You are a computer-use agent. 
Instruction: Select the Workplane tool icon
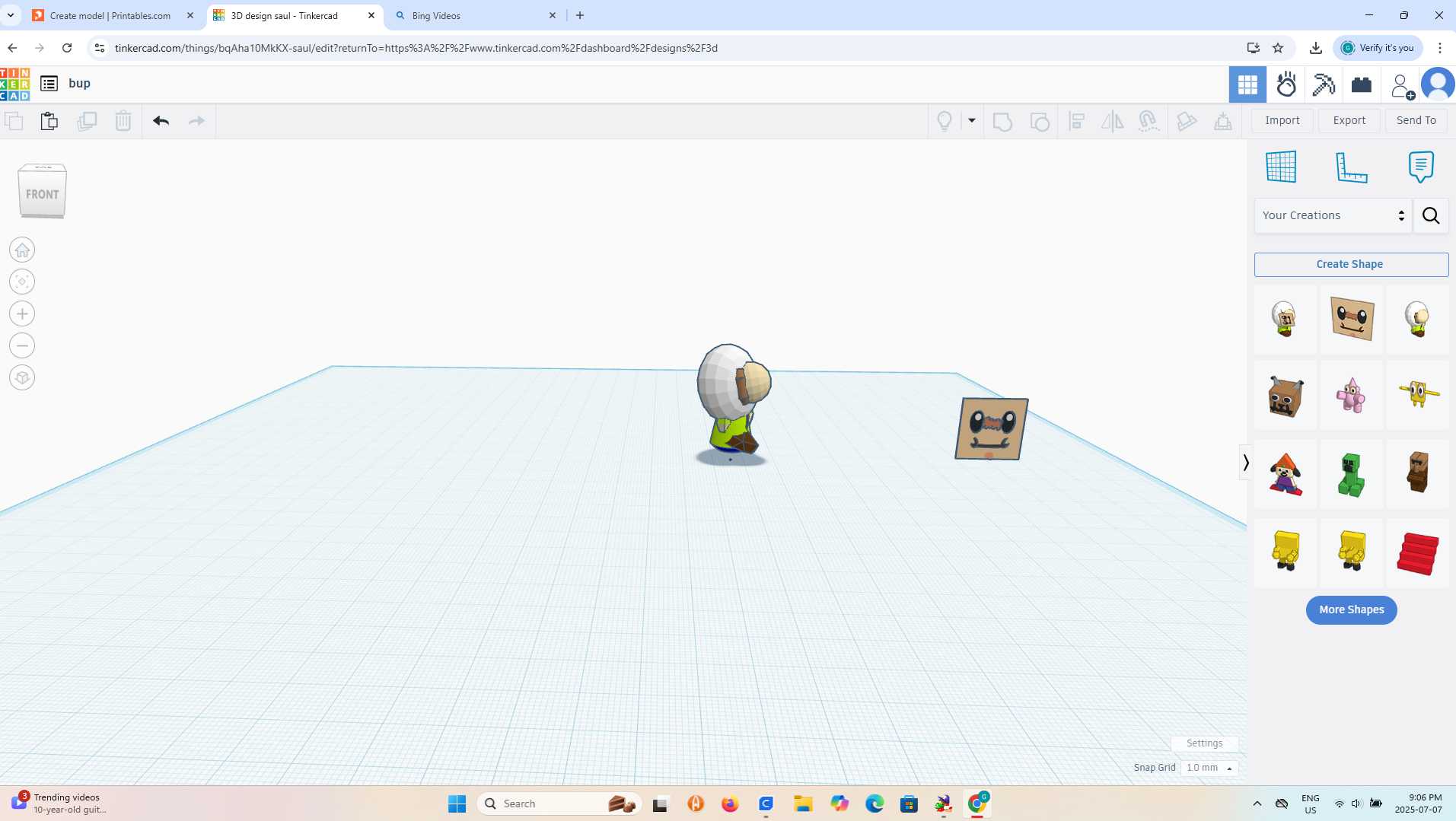pos(1281,167)
